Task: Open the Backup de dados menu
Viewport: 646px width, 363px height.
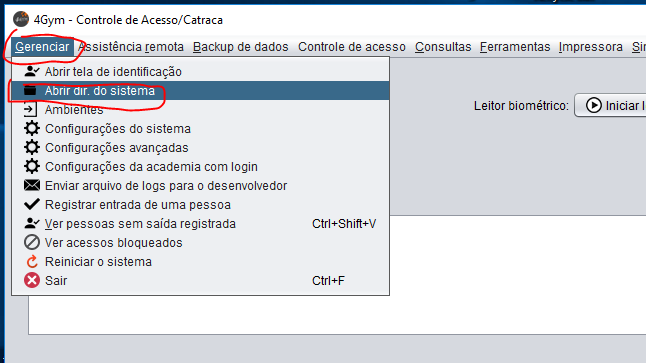Action: point(241,47)
